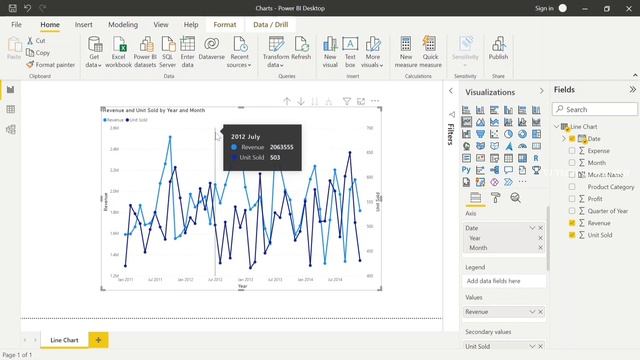Open the Analytics magnifier tab
Viewport: 640px width, 360px height.
[516, 198]
